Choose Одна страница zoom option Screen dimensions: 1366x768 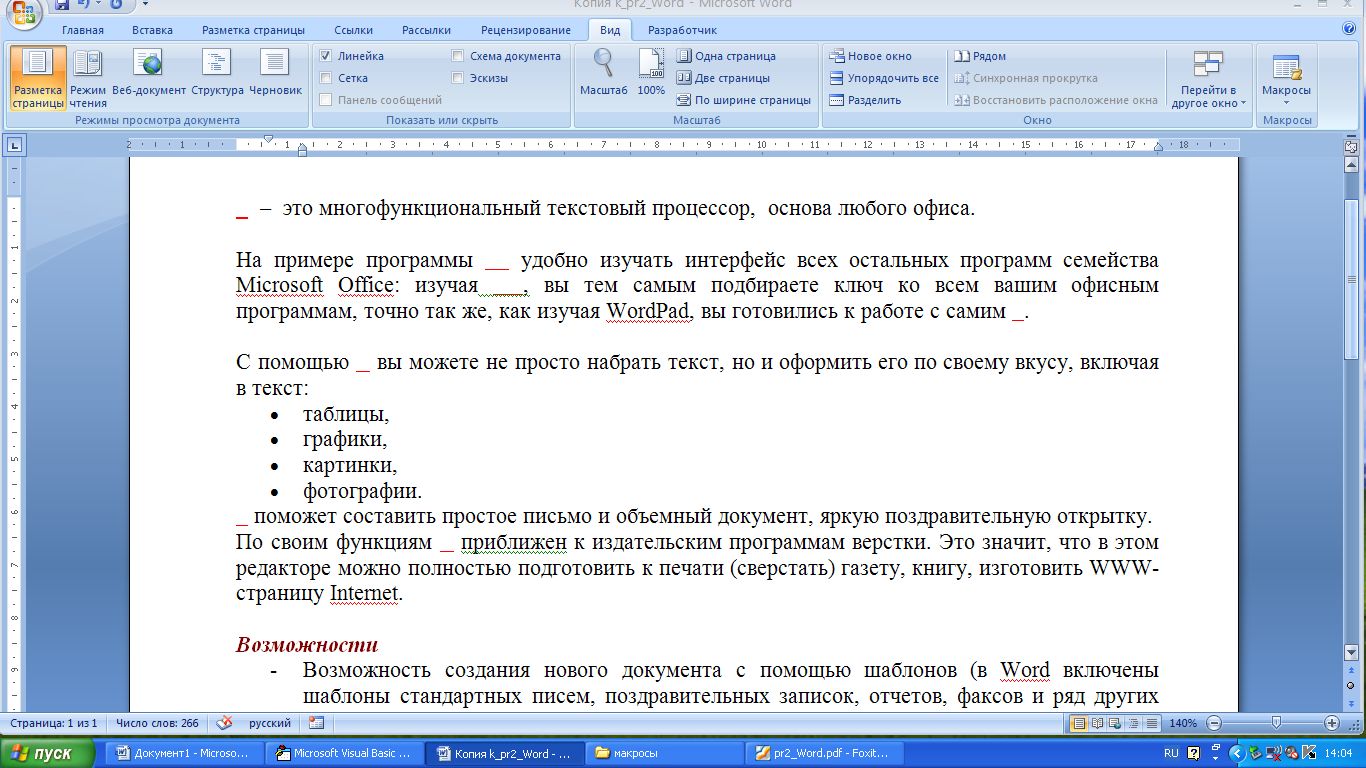727,56
